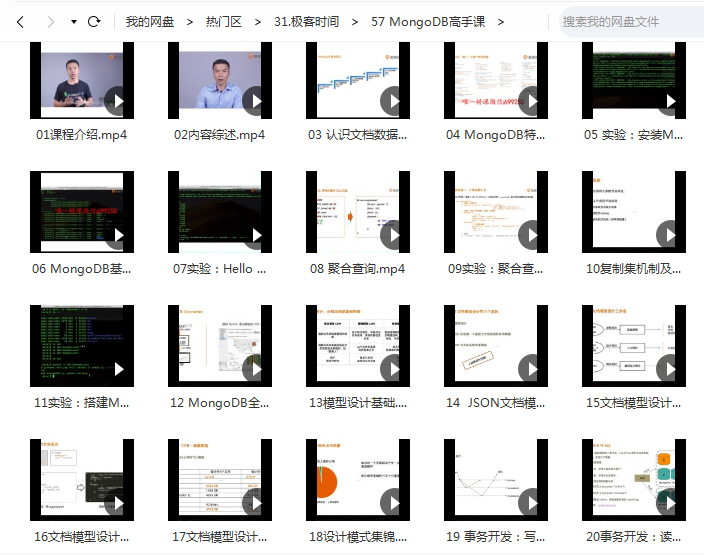Expand the chevron after 我的网盘 breadcrumb

coord(190,22)
